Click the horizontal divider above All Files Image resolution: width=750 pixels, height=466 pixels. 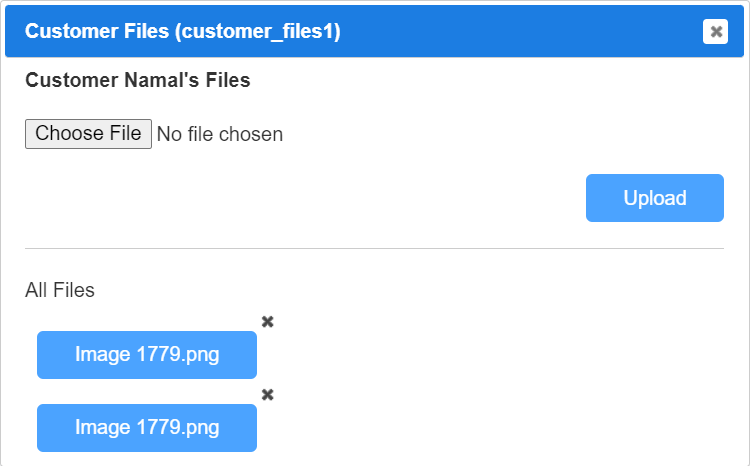coord(374,248)
